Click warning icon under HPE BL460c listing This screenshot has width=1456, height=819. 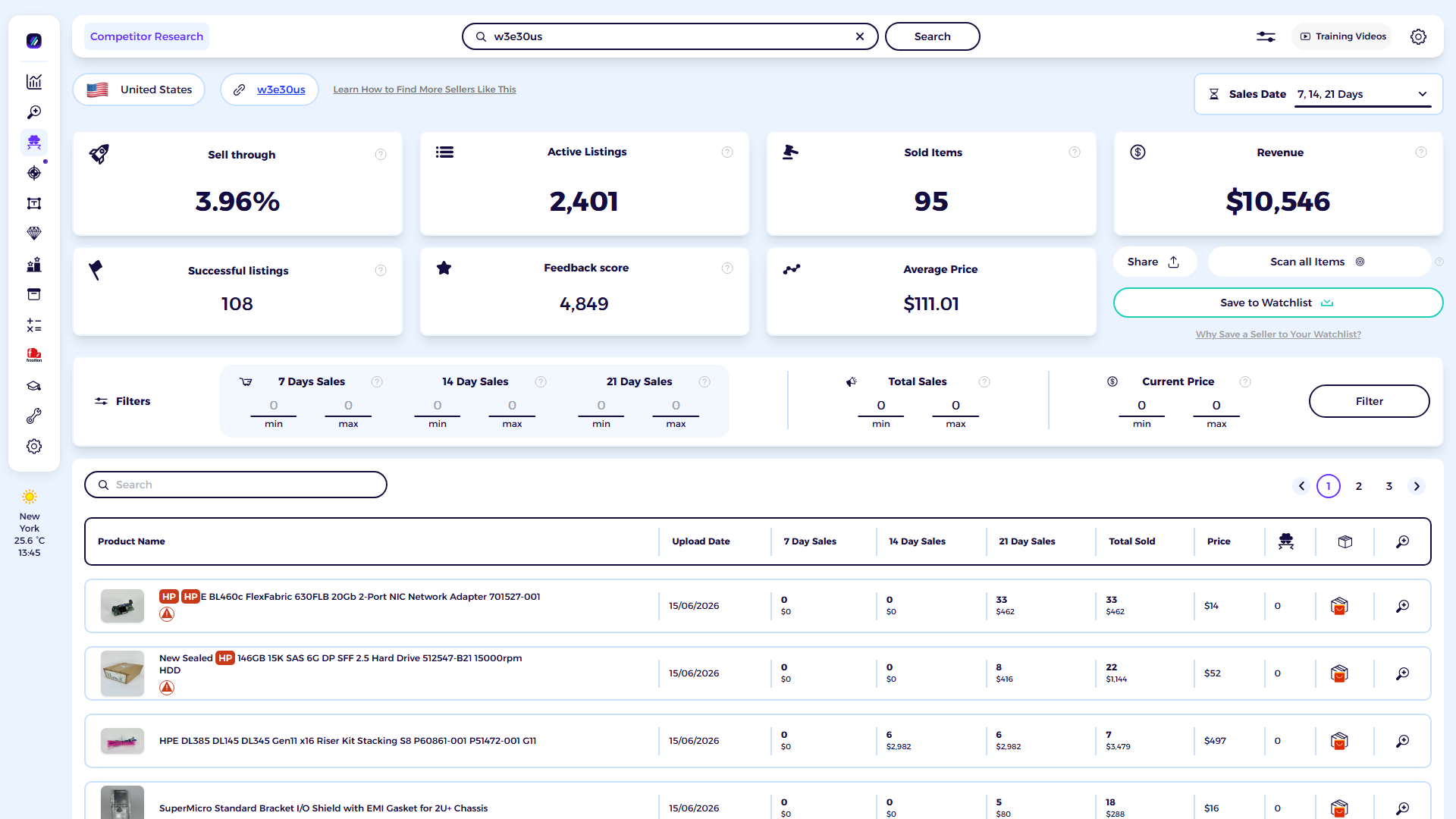click(167, 614)
